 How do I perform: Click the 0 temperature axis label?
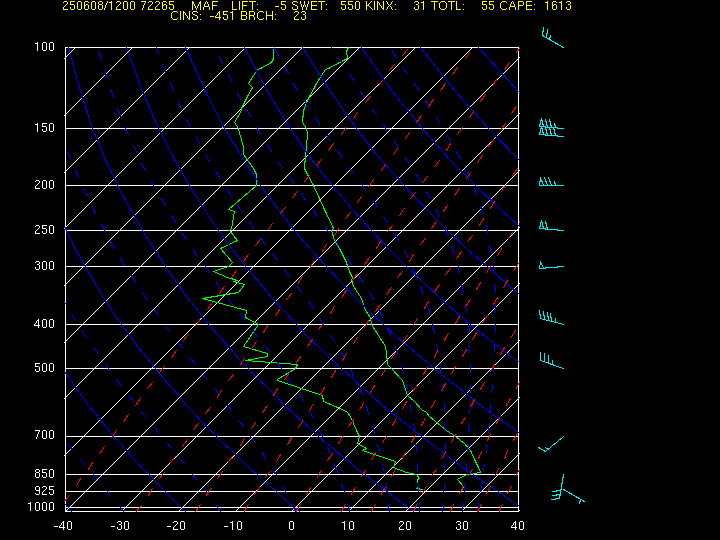pyautogui.click(x=291, y=526)
